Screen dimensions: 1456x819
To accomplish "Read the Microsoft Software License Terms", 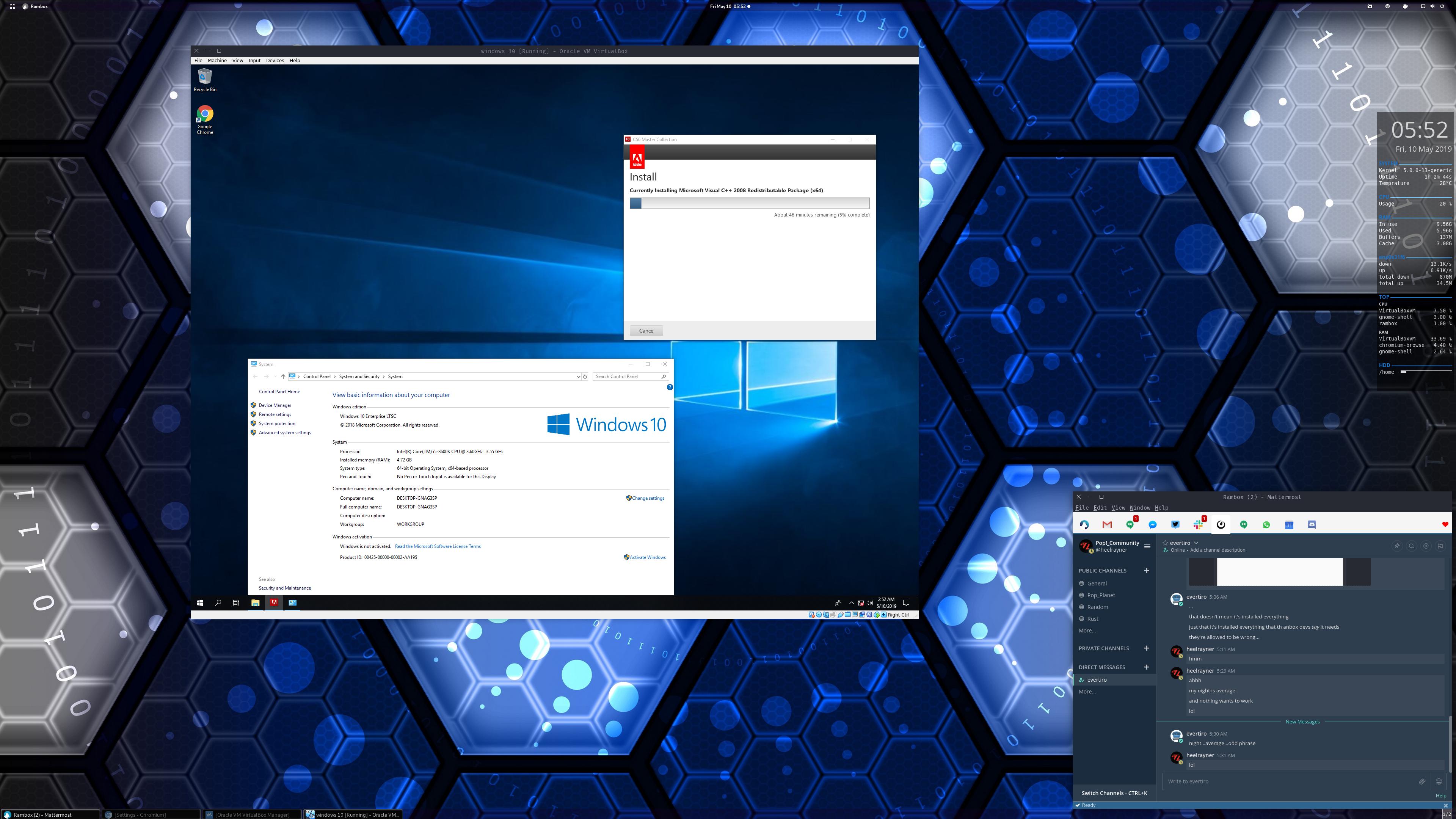I will (438, 546).
